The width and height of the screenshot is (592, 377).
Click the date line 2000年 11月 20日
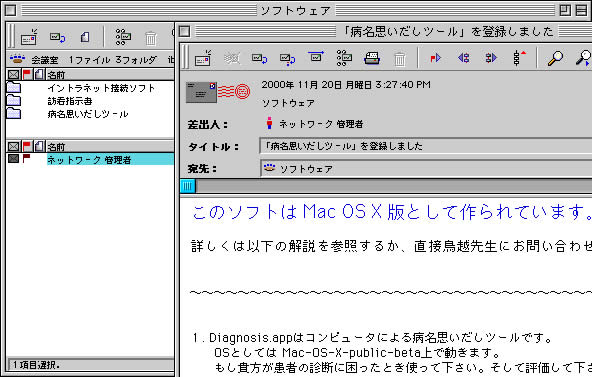pyautogui.click(x=346, y=85)
